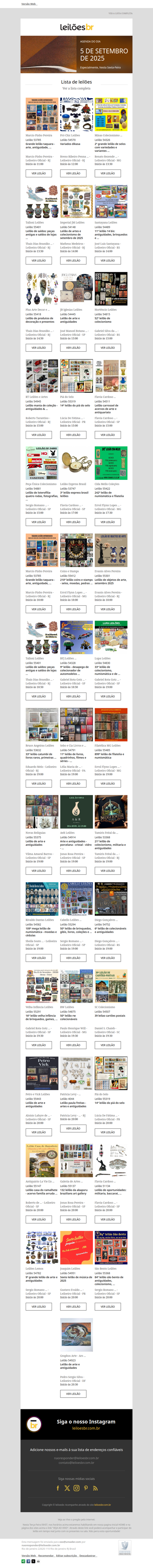Click VER LEILÃO for Imperial JM Leilões

(73, 260)
